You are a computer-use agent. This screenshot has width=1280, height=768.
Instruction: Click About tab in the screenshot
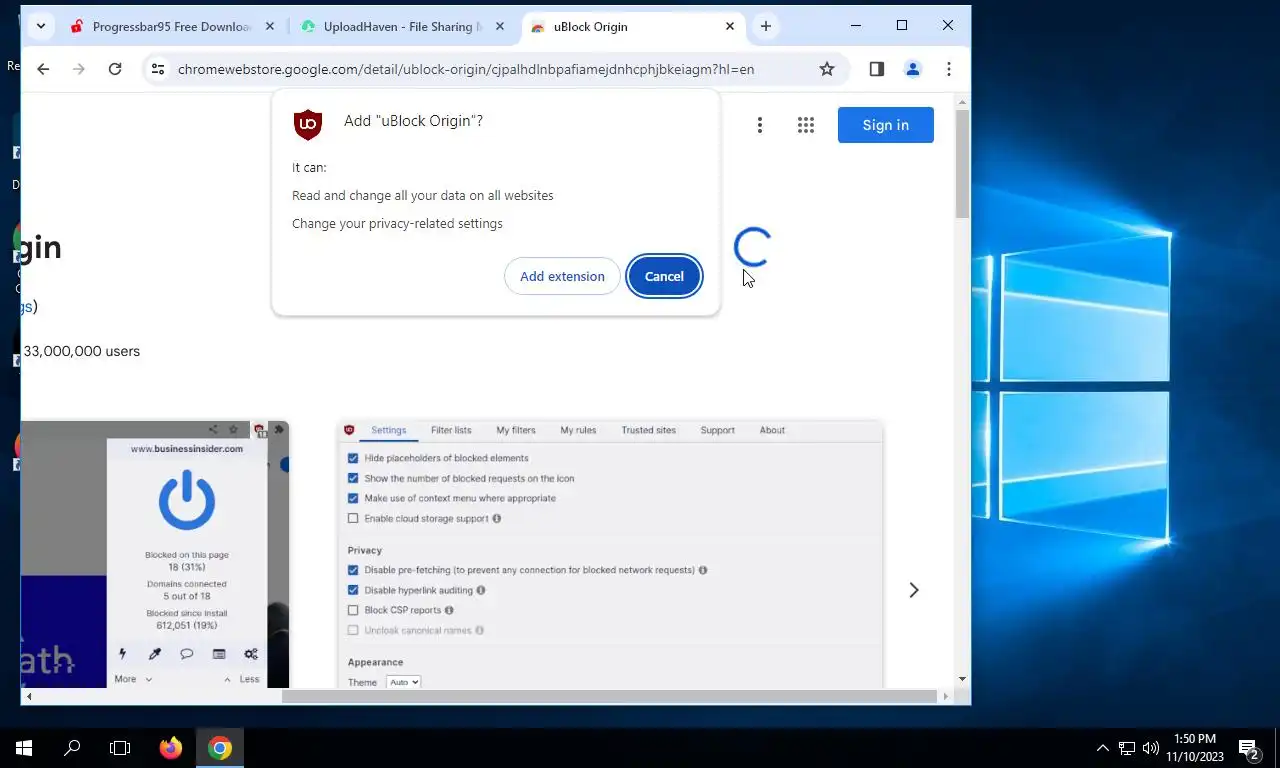coord(772,430)
